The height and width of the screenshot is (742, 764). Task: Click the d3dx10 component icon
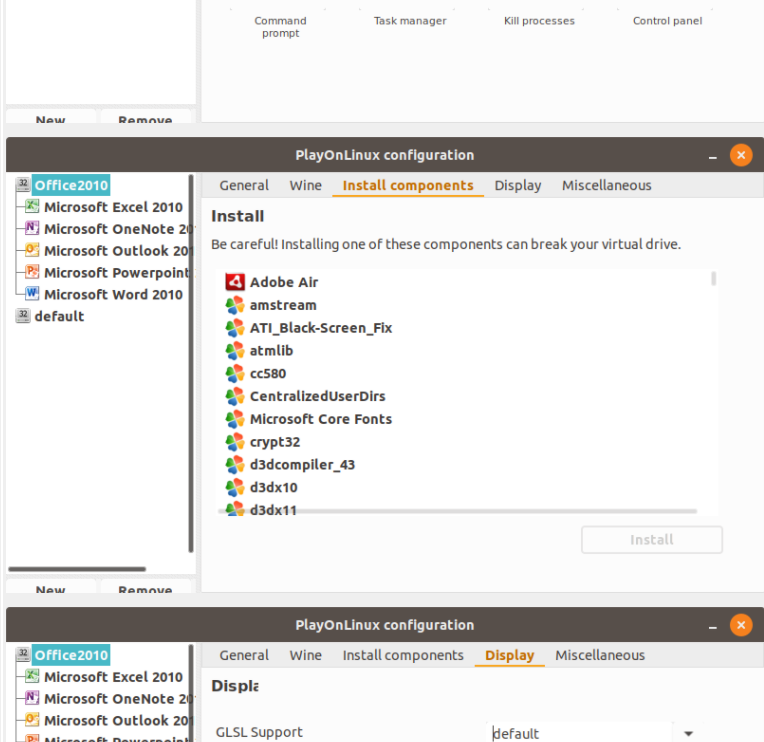click(235, 488)
